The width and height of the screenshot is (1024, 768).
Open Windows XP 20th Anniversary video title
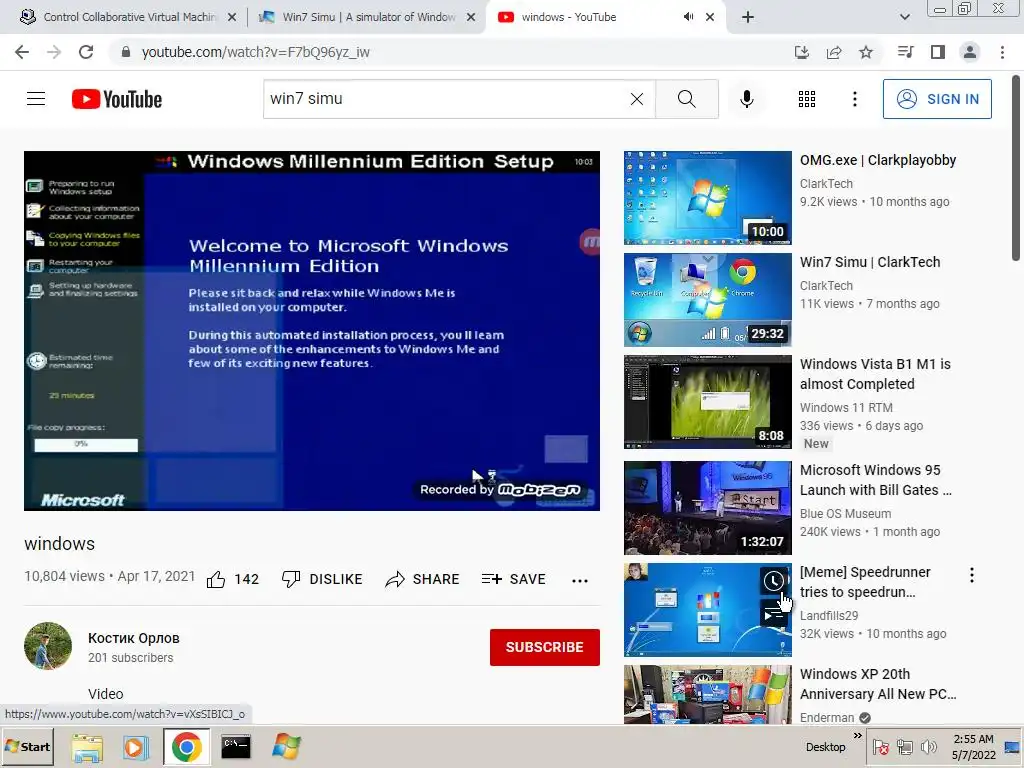point(878,684)
